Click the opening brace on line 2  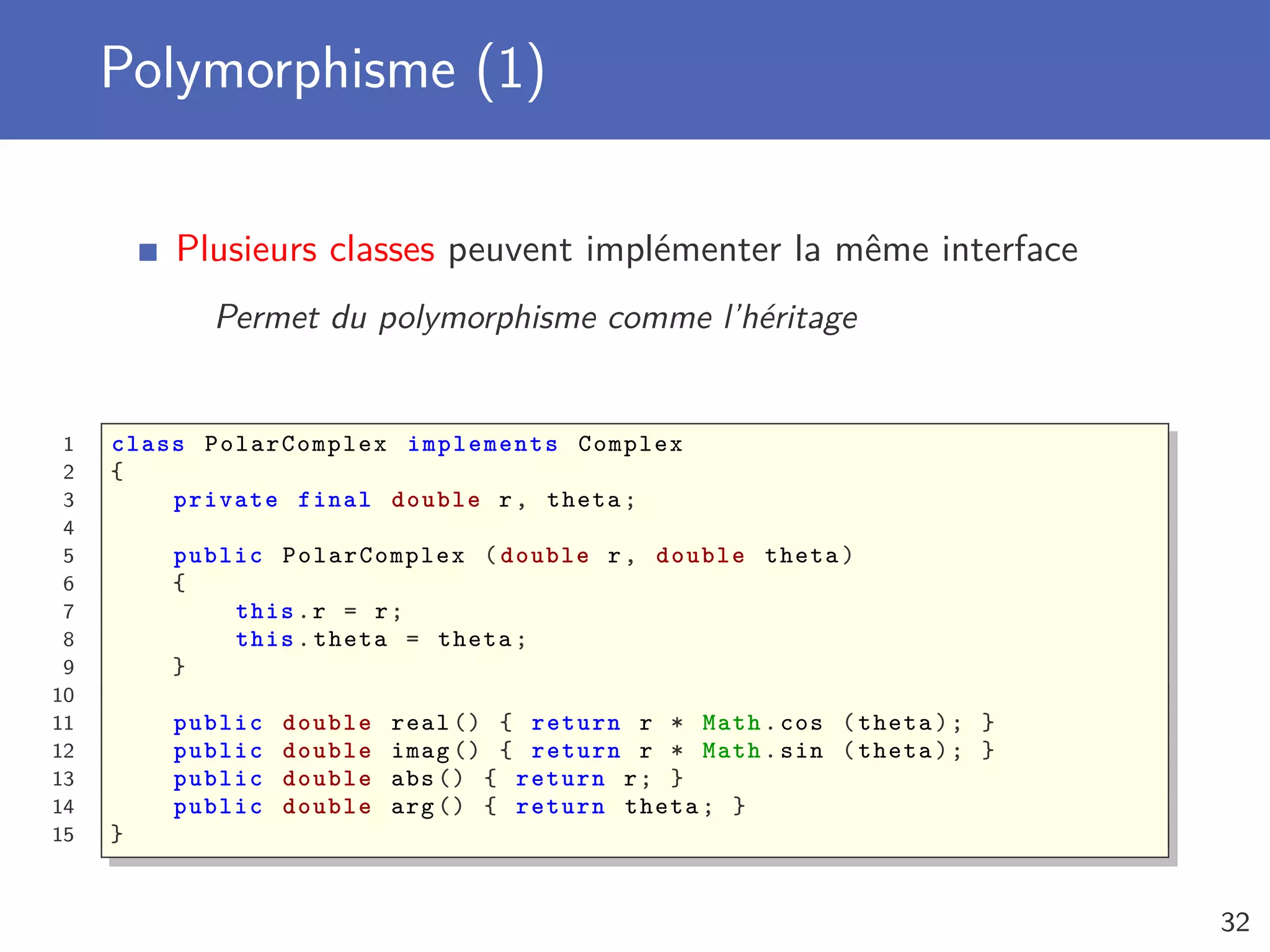point(117,471)
